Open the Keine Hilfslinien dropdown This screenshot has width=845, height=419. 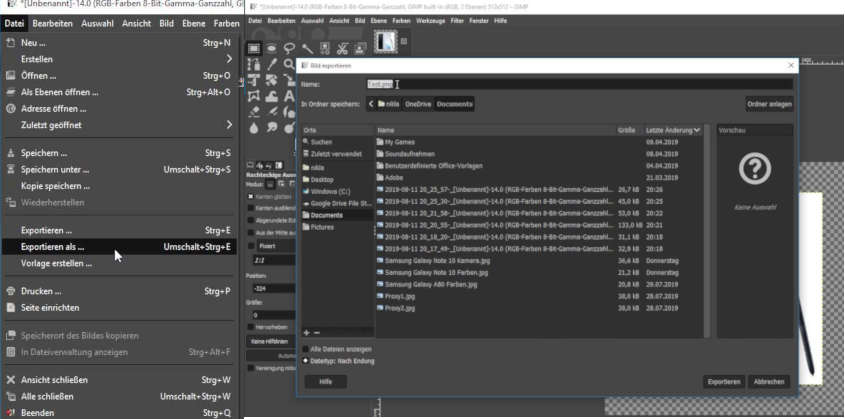(x=271, y=341)
